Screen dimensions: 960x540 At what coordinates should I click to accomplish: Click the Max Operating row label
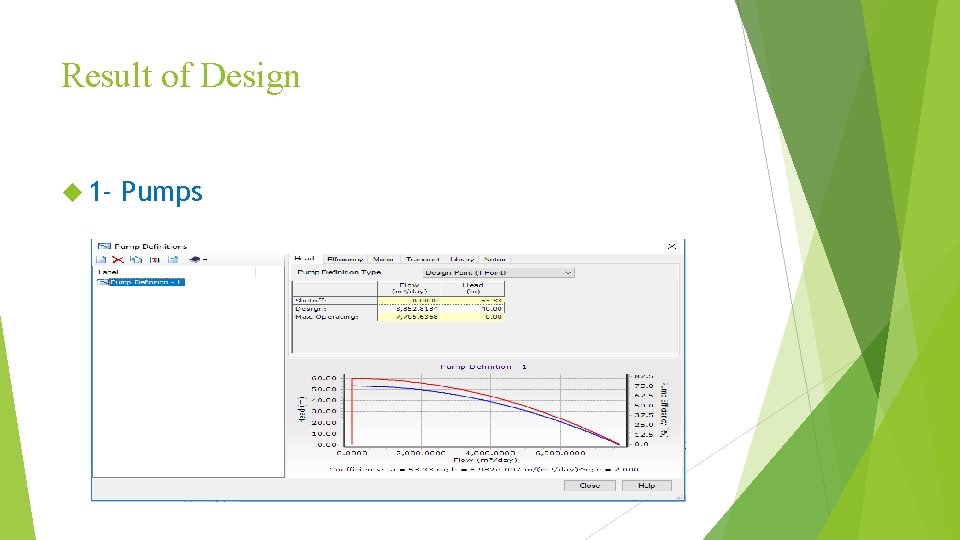pos(326,317)
